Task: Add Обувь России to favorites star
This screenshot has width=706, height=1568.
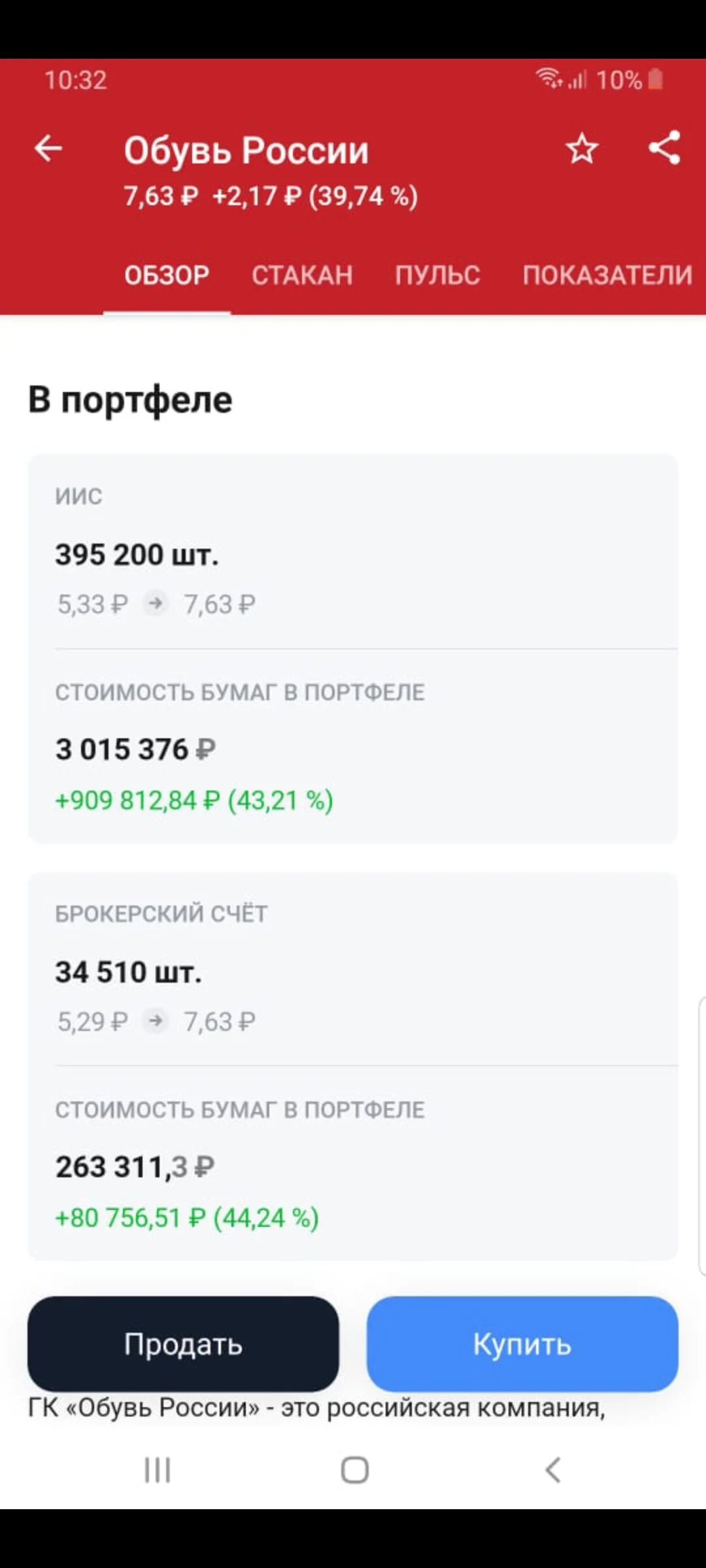Action: tap(581, 148)
